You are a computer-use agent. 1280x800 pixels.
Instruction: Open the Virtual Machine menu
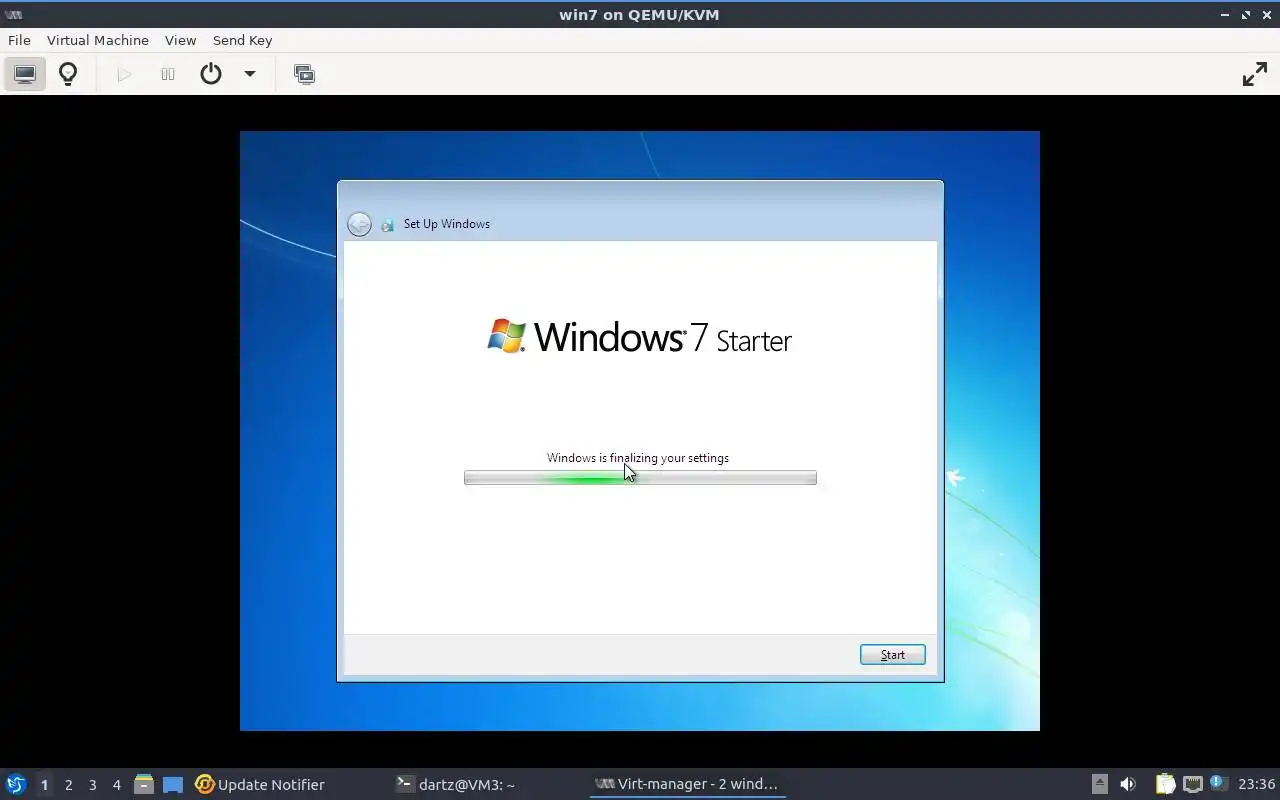tap(97, 40)
